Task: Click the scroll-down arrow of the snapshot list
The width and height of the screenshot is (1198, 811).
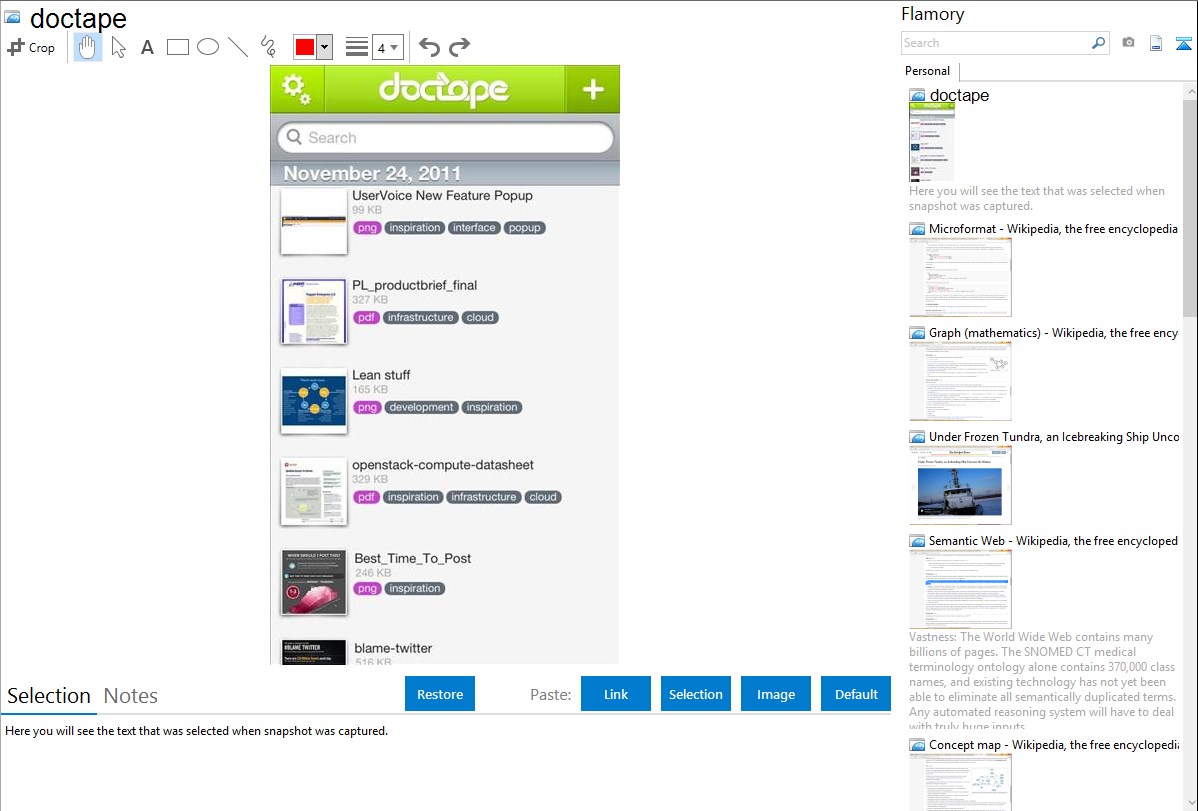Action: (1190, 803)
